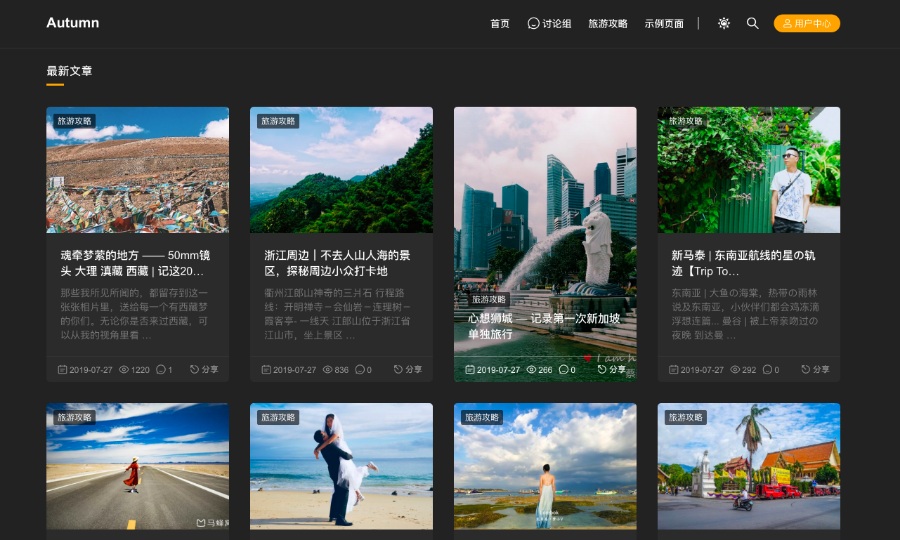Click comment count on 浙江周边 card
The height and width of the screenshot is (540, 900).
coord(364,369)
